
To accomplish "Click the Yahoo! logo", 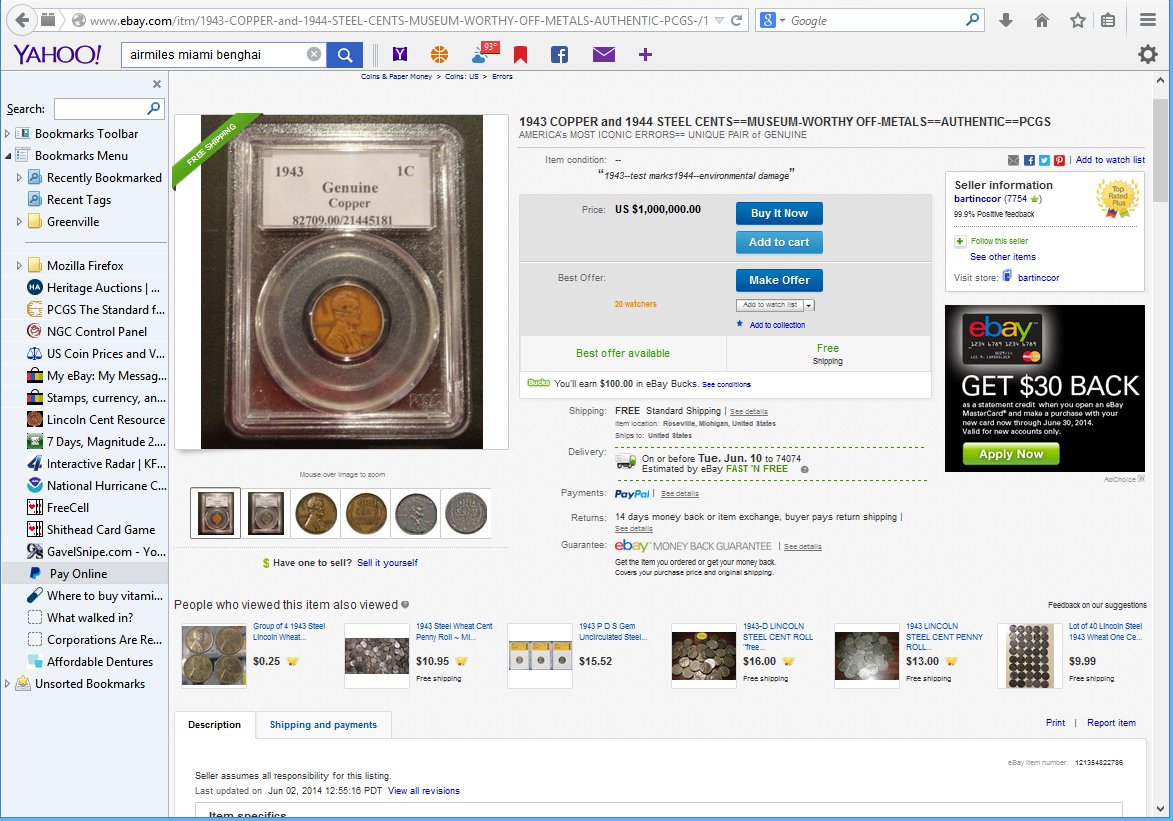I will pos(57,54).
